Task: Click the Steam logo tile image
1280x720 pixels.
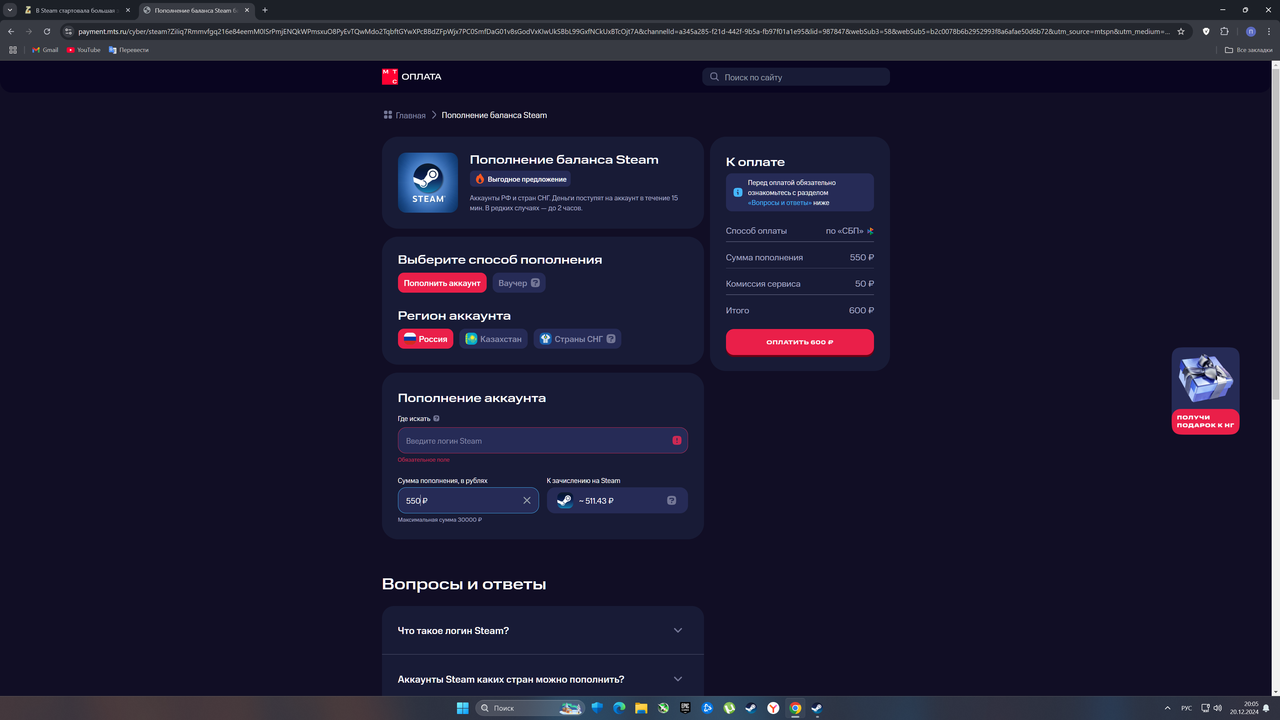Action: [x=428, y=182]
